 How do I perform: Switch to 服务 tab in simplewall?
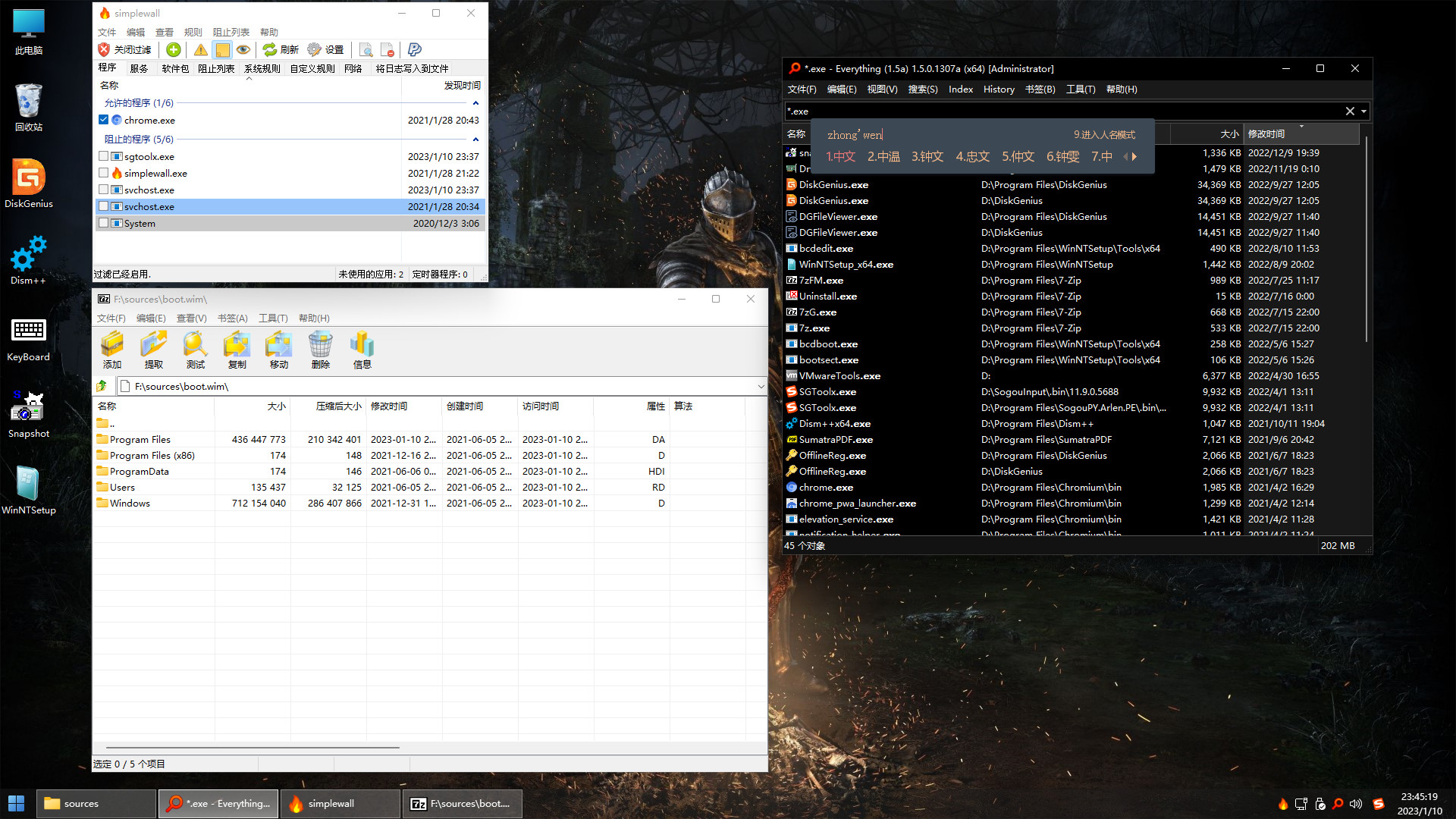139,68
